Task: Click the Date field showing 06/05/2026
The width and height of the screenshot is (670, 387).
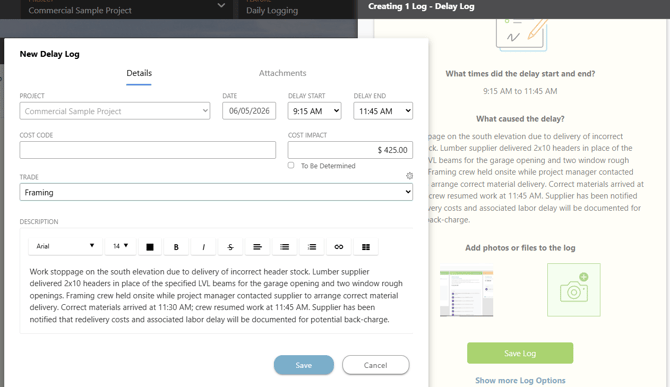Action: 249,111
